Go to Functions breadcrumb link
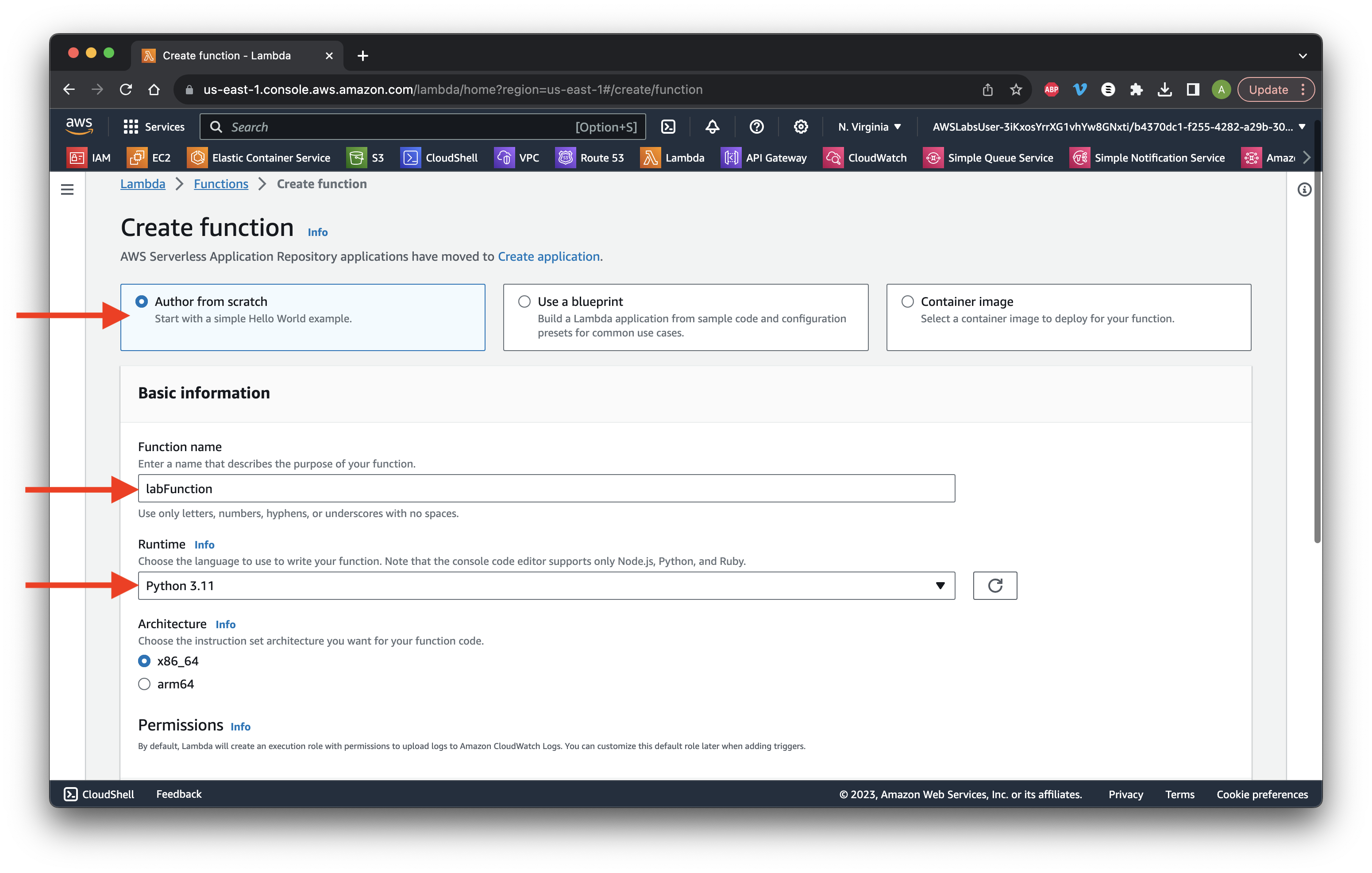 point(221,183)
